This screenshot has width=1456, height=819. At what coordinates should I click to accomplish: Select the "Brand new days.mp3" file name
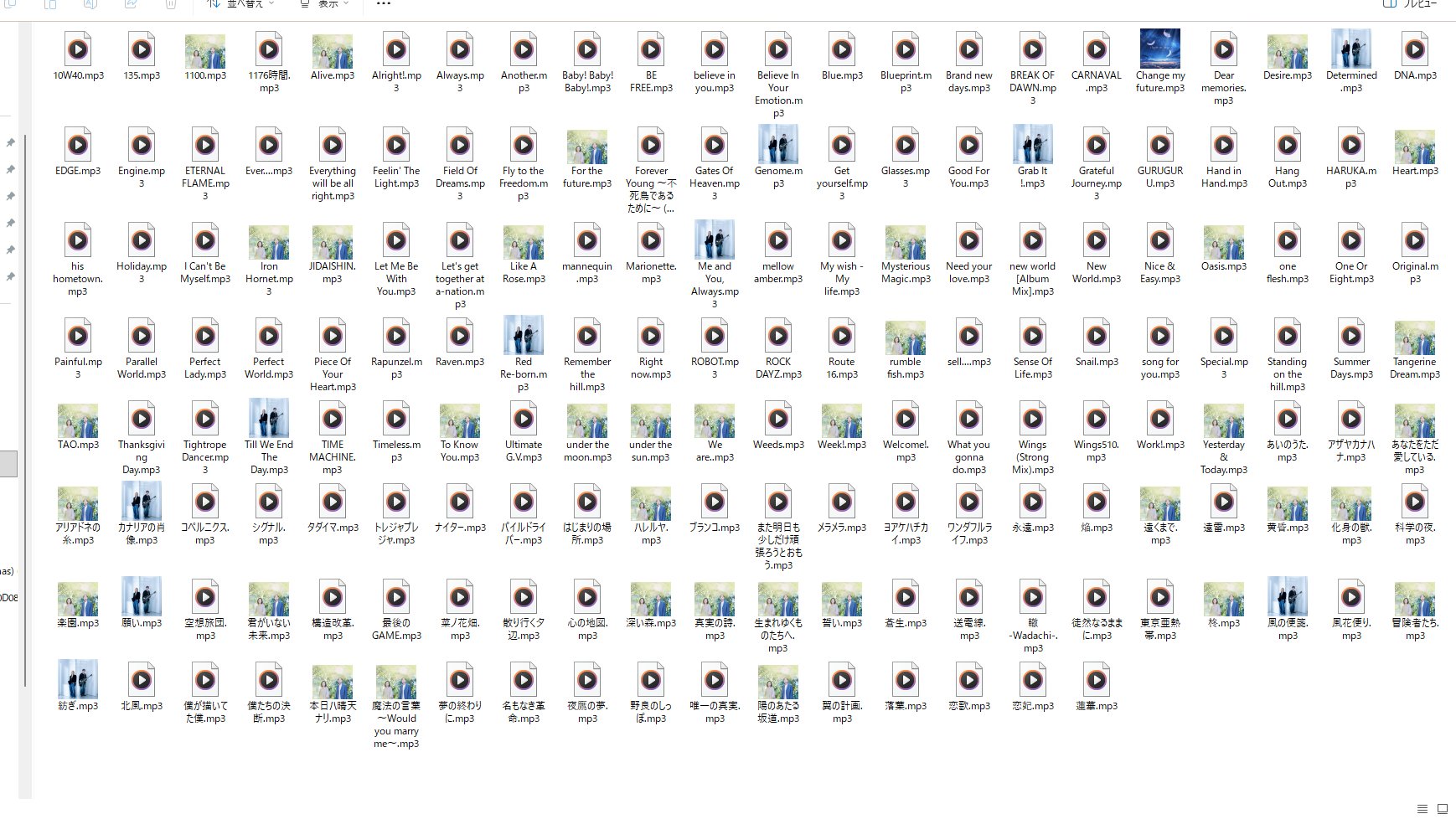click(x=969, y=81)
